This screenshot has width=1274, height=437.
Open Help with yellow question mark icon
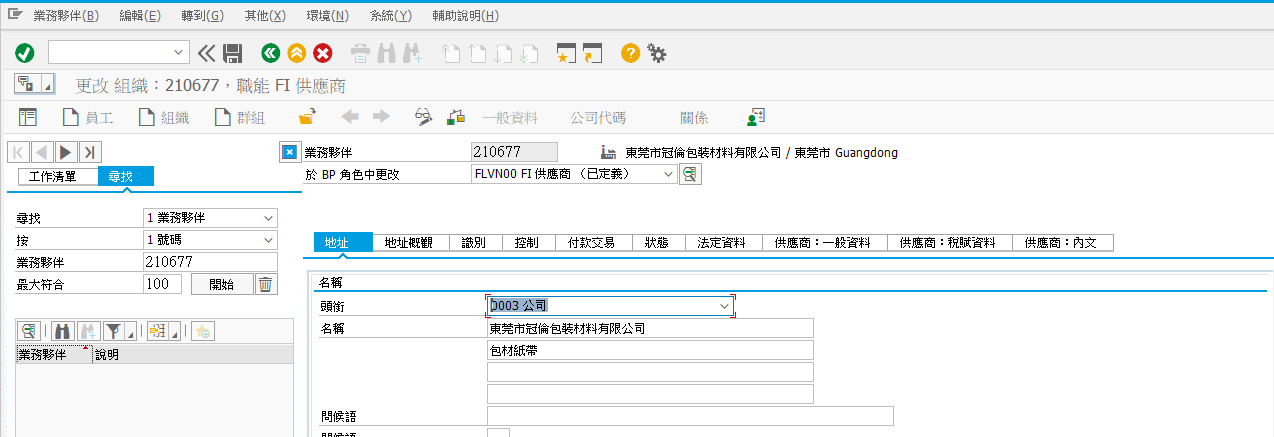pos(630,53)
